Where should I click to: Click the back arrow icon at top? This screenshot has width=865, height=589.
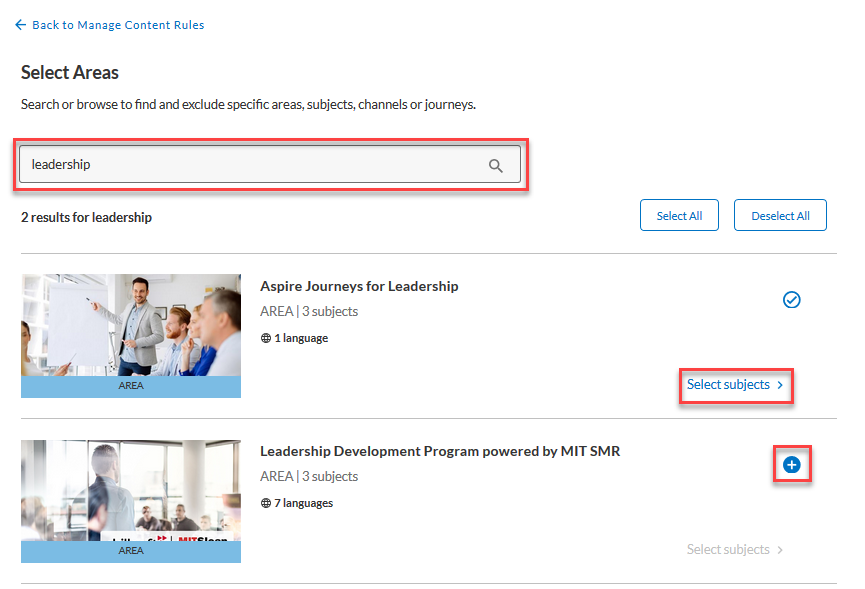tap(21, 25)
